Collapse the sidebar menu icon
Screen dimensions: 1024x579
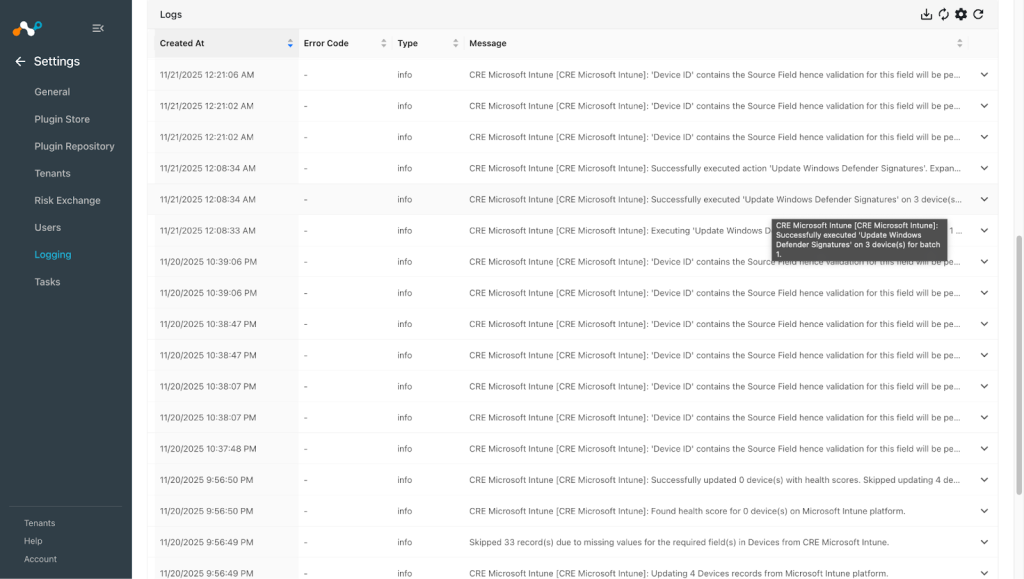coord(98,28)
